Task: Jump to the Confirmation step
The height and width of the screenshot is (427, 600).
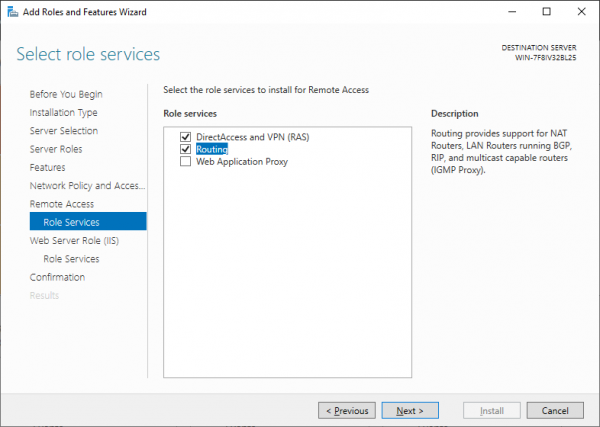Action: coord(57,277)
